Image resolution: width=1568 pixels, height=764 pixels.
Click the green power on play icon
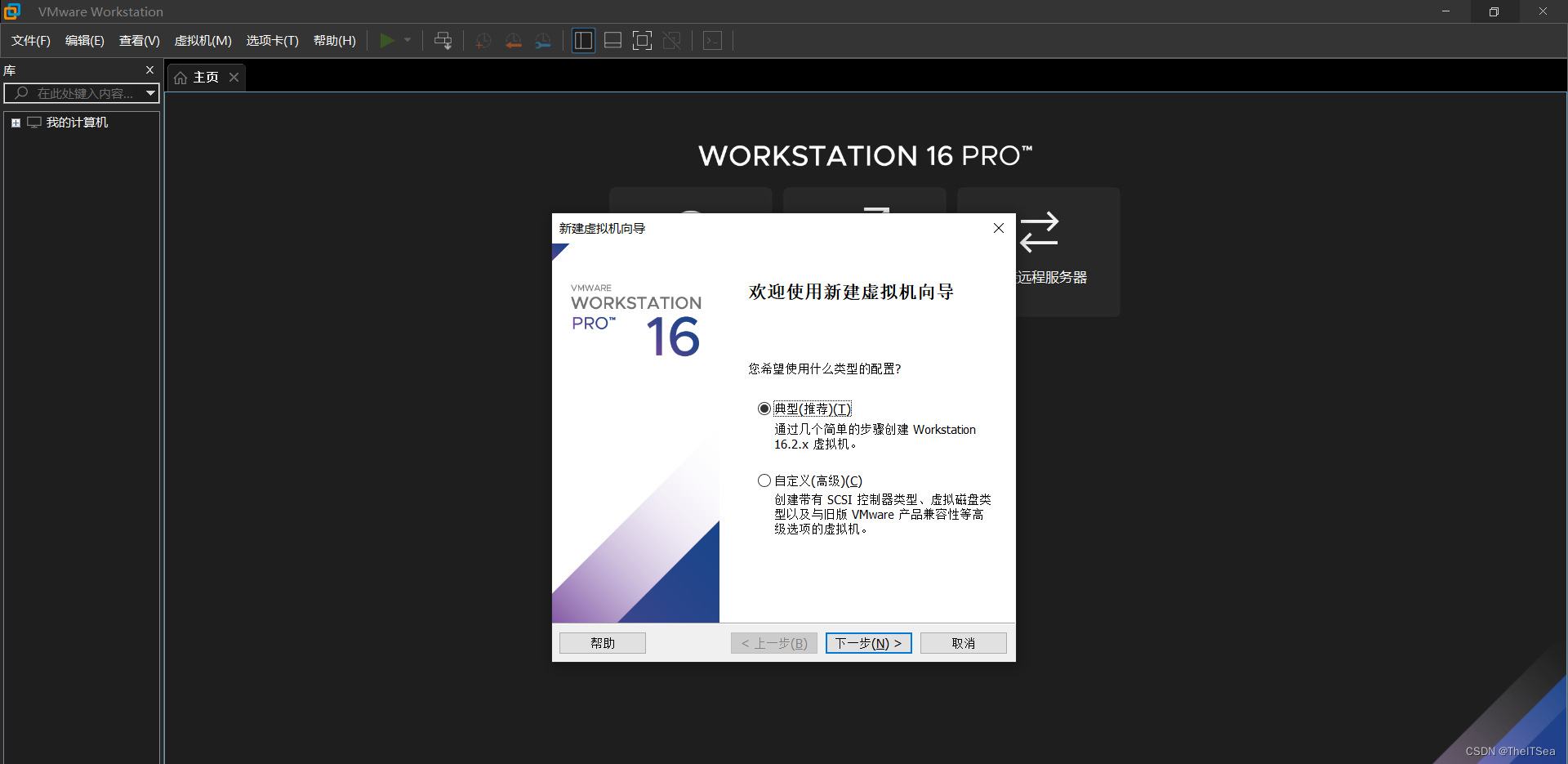pos(387,40)
